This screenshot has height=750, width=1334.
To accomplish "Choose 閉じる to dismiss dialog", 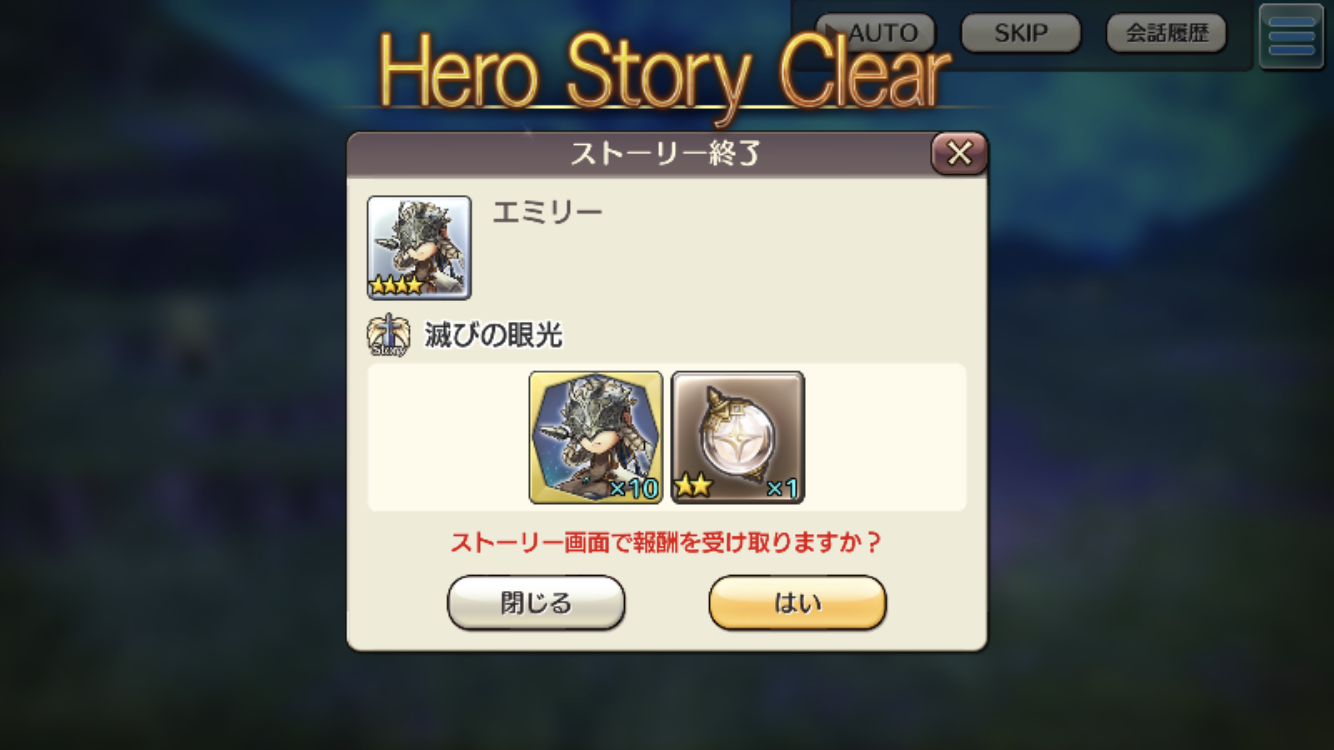I will (x=536, y=603).
